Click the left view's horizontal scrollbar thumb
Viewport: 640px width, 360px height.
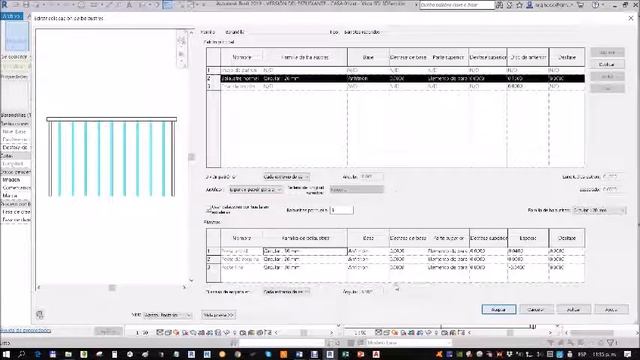(304, 333)
